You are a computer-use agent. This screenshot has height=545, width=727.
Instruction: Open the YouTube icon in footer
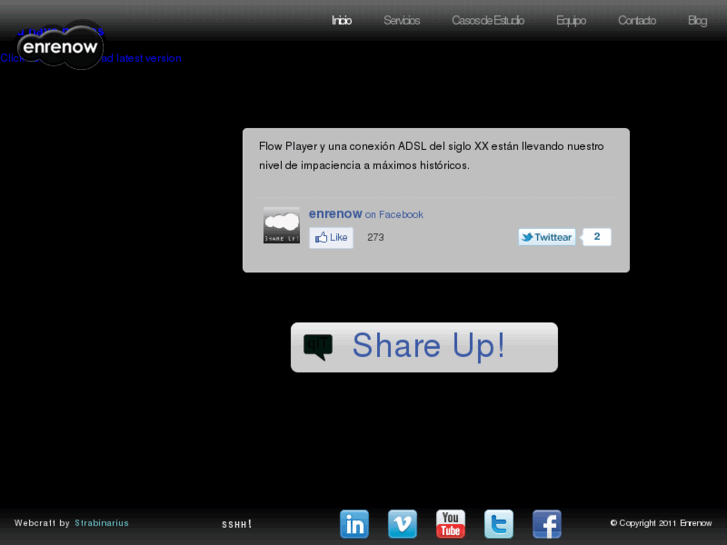coord(451,524)
